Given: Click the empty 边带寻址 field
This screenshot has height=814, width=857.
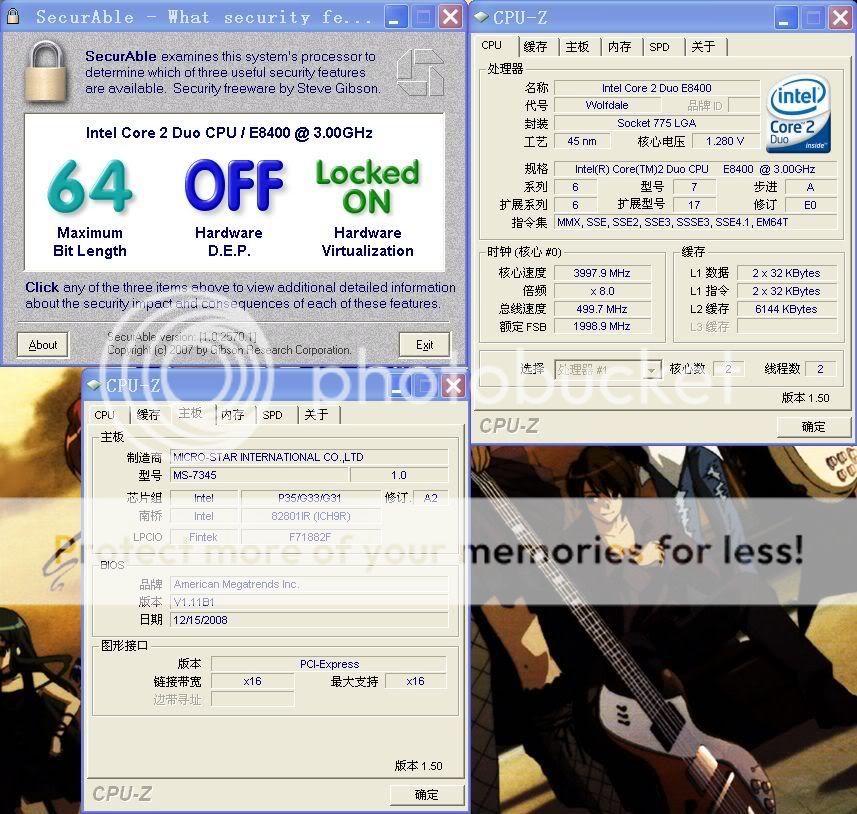Looking at the screenshot, I should point(253,699).
